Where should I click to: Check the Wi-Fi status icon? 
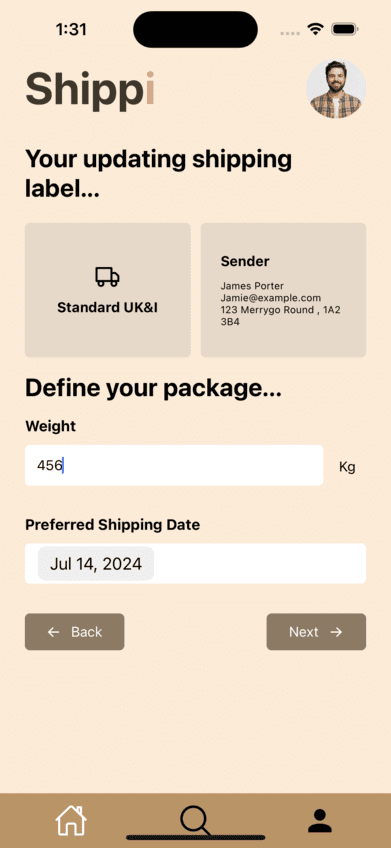[315, 29]
